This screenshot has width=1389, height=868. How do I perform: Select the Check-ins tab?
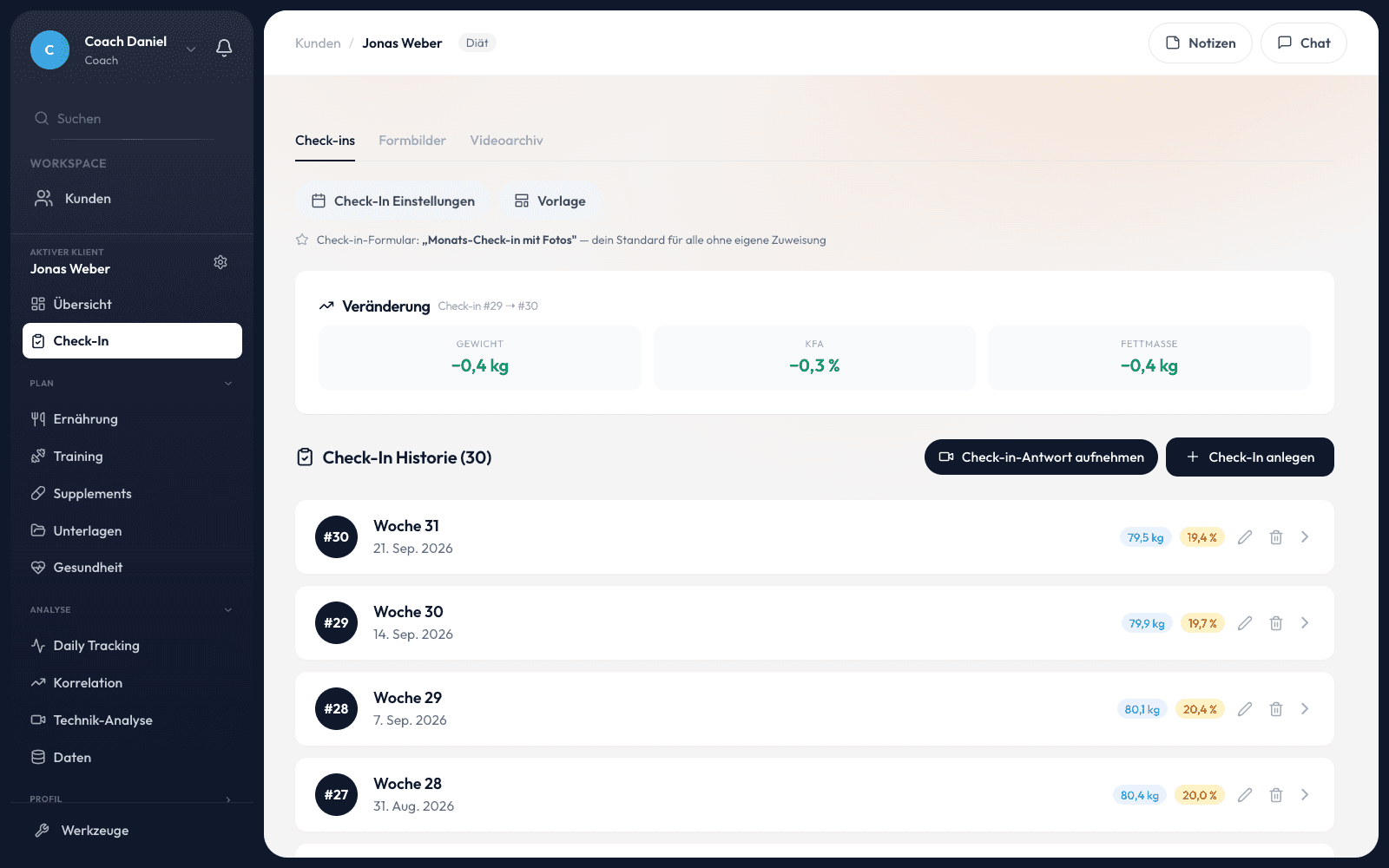(325, 141)
